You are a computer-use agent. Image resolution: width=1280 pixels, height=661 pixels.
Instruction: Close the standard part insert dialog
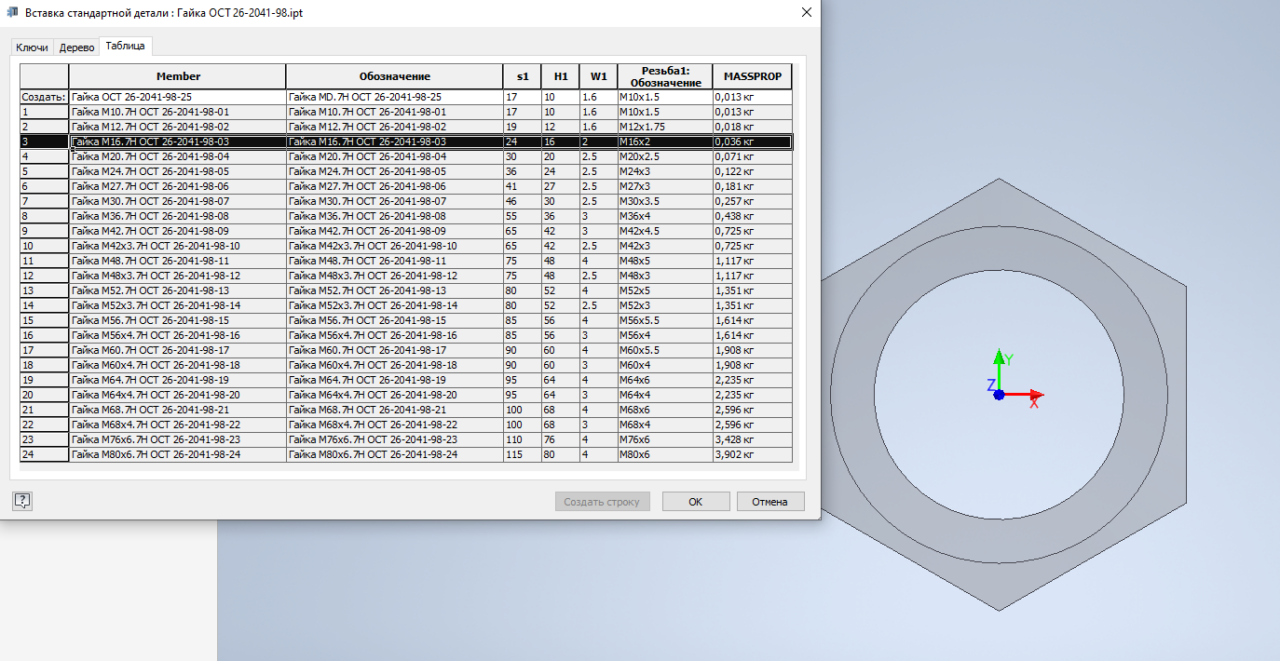click(806, 12)
